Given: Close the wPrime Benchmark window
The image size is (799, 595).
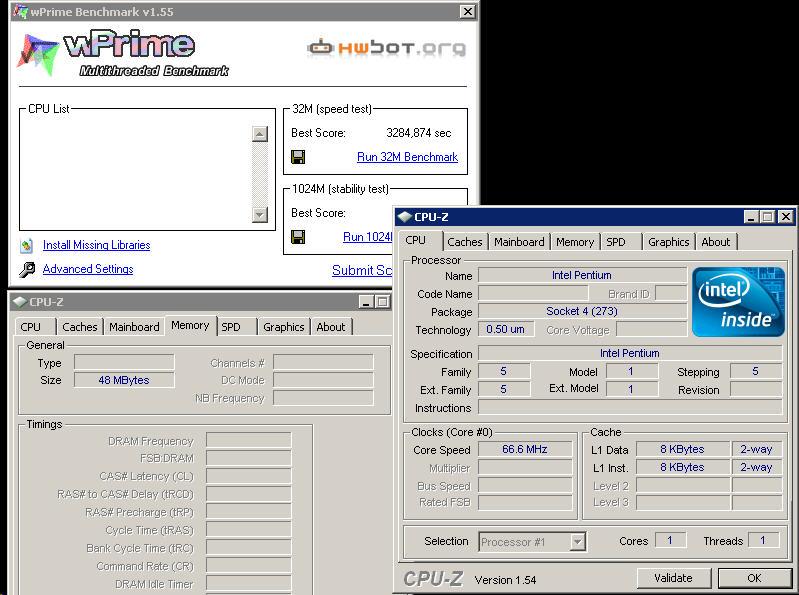Looking at the screenshot, I should coord(468,11).
